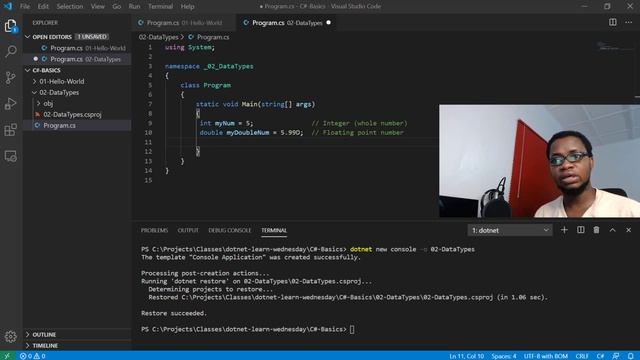The width and height of the screenshot is (640, 360).
Task: Close the terminal panel
Action: pyautogui.click(x=629, y=230)
